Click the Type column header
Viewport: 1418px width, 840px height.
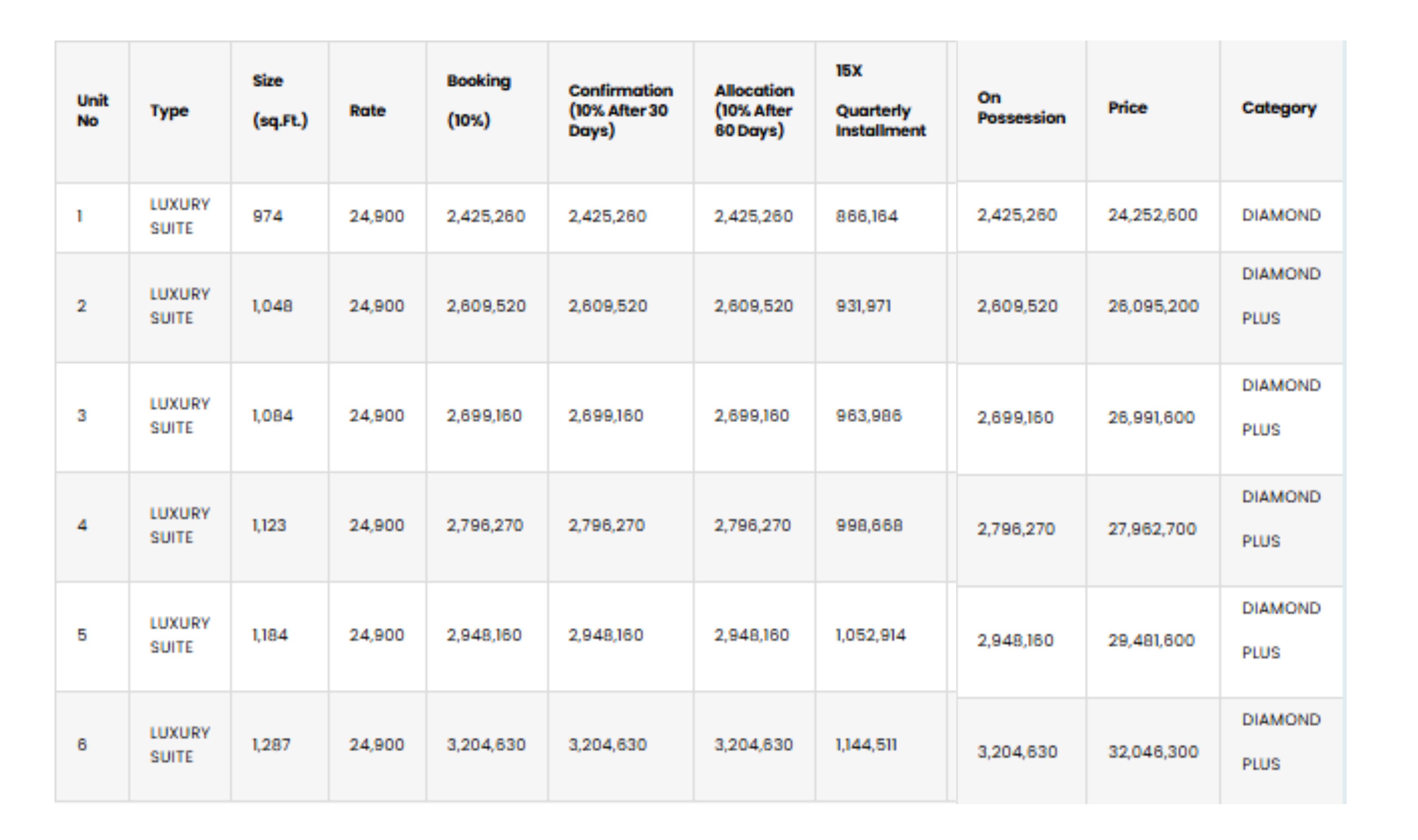click(169, 111)
